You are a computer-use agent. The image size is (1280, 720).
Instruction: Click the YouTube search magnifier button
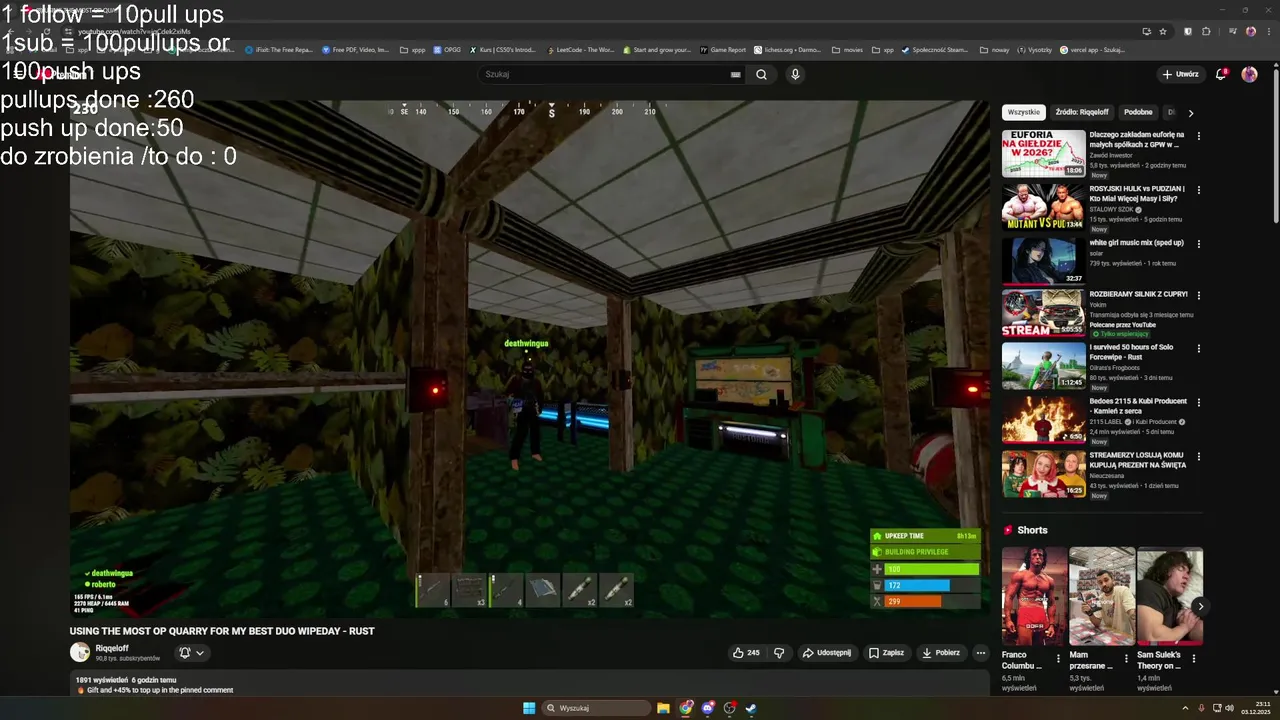click(x=761, y=74)
